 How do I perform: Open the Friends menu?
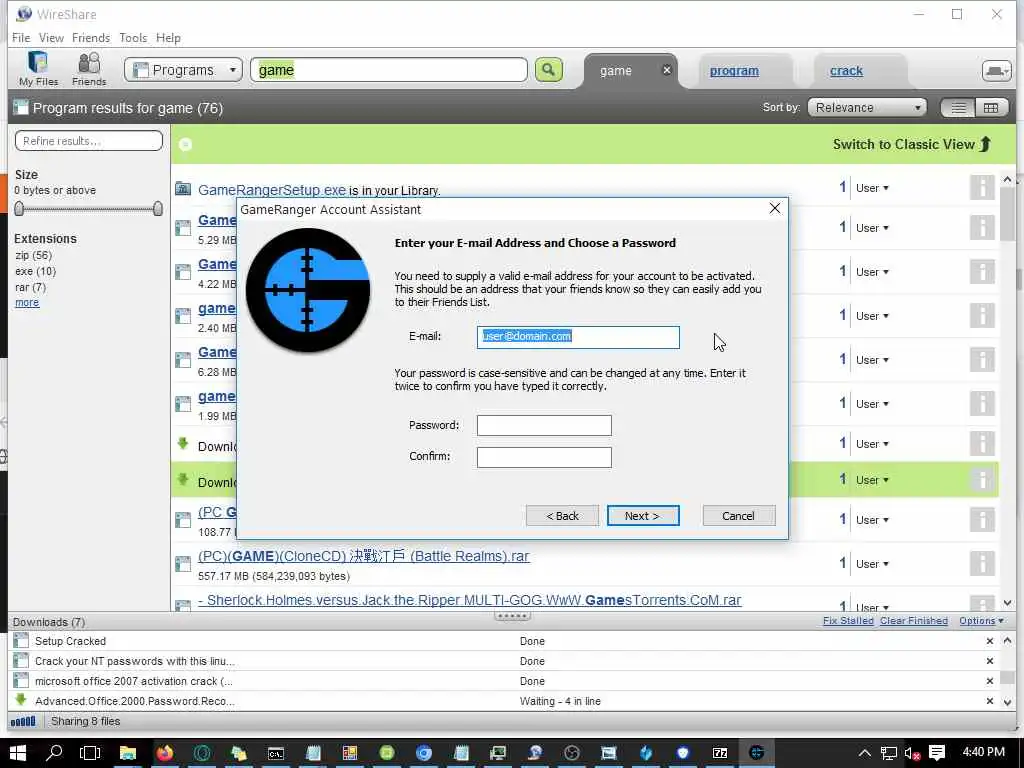click(91, 38)
